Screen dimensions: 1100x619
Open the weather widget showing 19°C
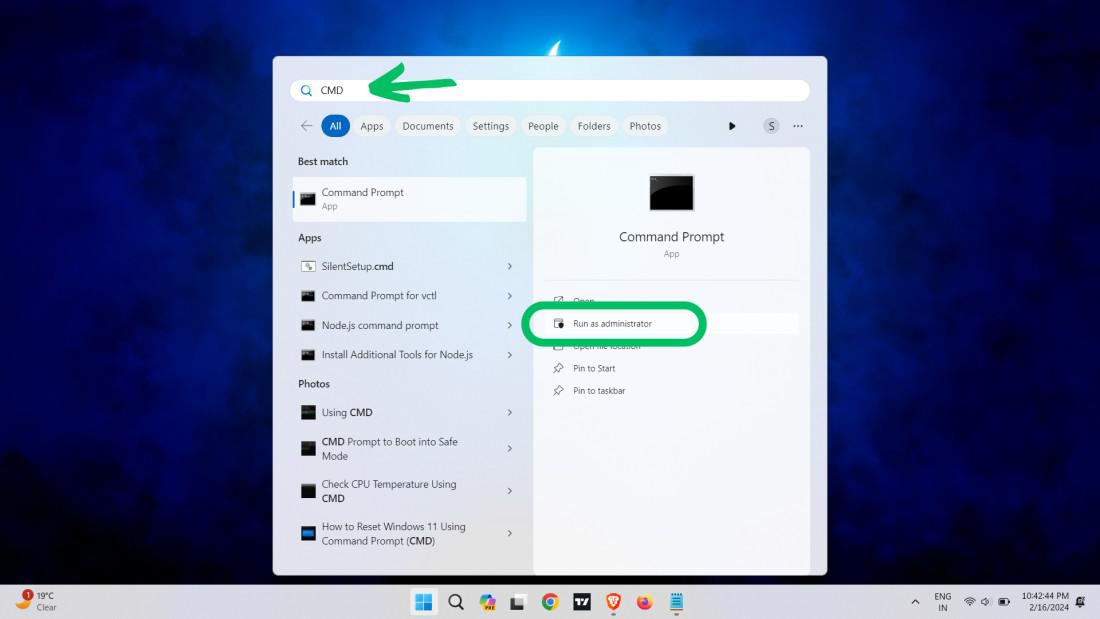pyautogui.click(x=36, y=601)
